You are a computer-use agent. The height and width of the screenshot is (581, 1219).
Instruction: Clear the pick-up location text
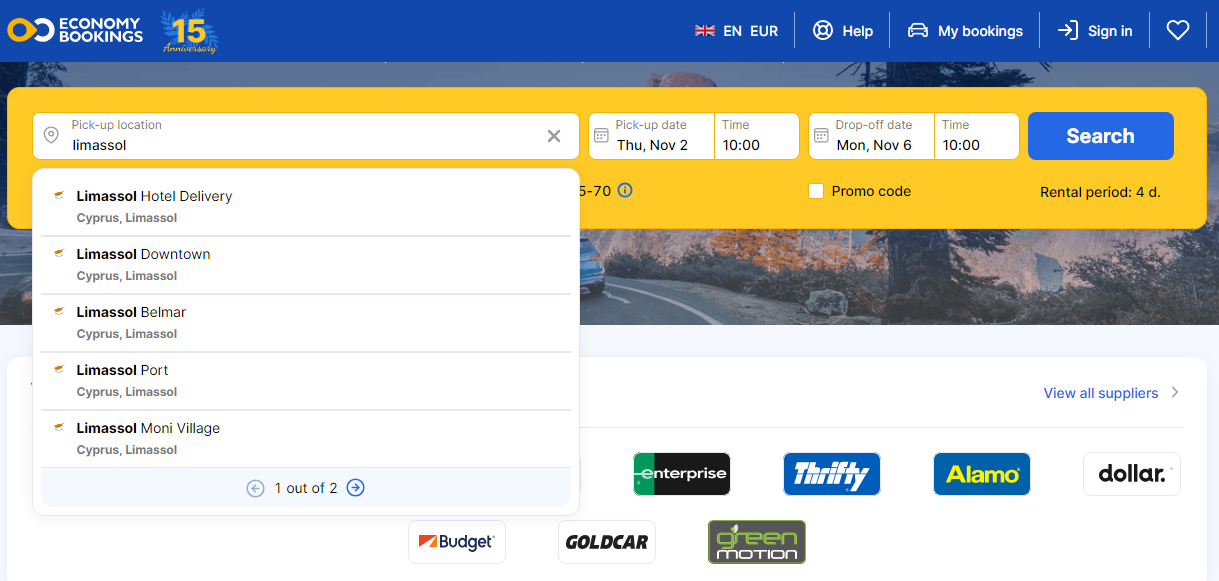coord(554,136)
